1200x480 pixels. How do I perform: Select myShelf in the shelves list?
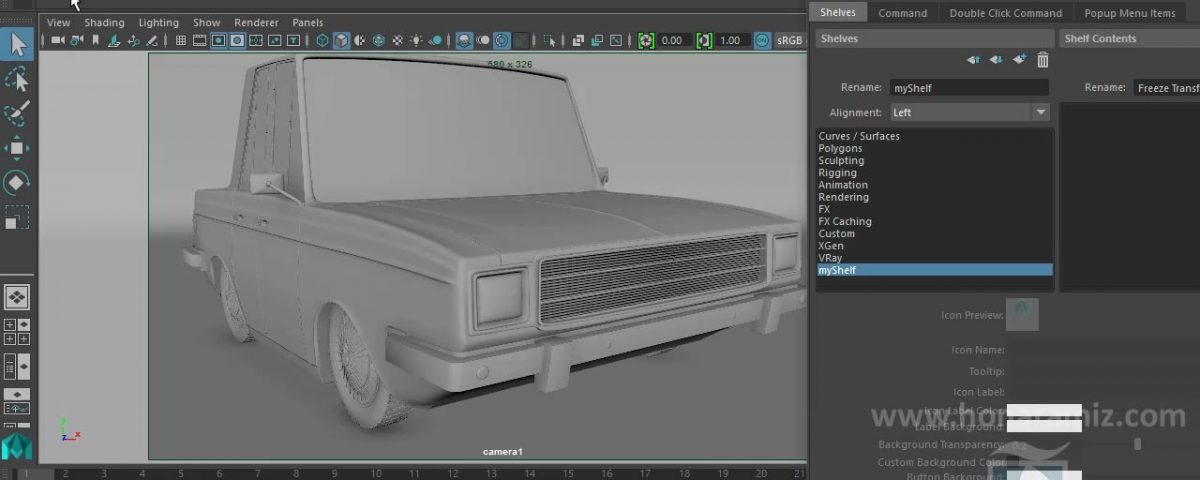935,270
